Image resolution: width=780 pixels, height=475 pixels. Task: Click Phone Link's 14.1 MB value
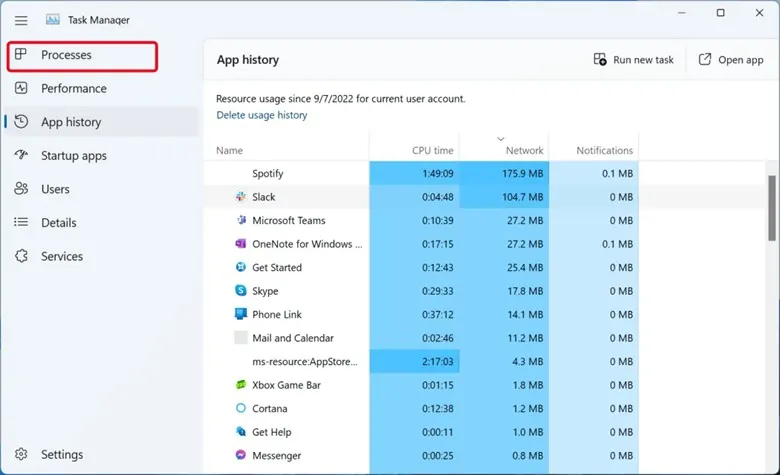click(525, 314)
